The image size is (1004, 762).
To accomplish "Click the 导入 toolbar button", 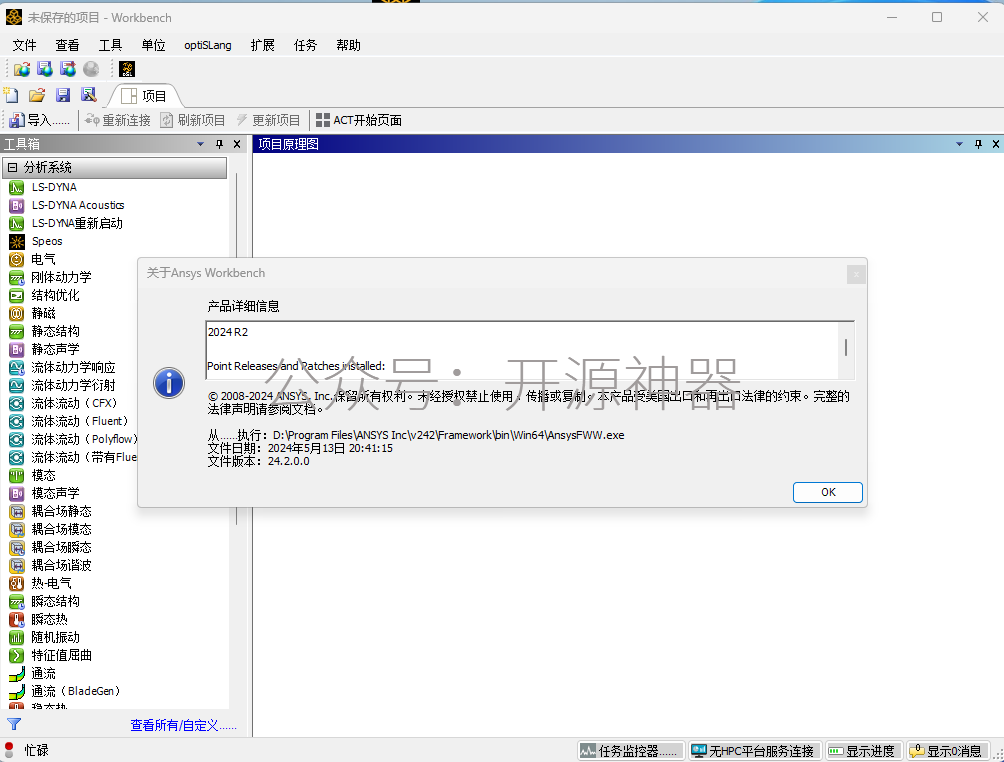I will pyautogui.click(x=40, y=120).
